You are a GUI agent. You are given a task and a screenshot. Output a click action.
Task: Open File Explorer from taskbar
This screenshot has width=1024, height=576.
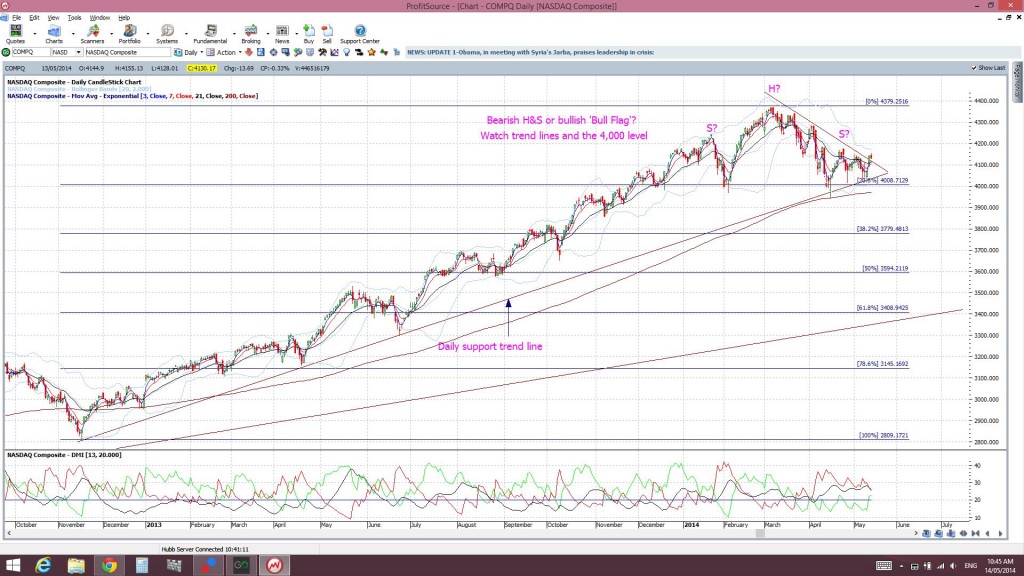(76, 565)
